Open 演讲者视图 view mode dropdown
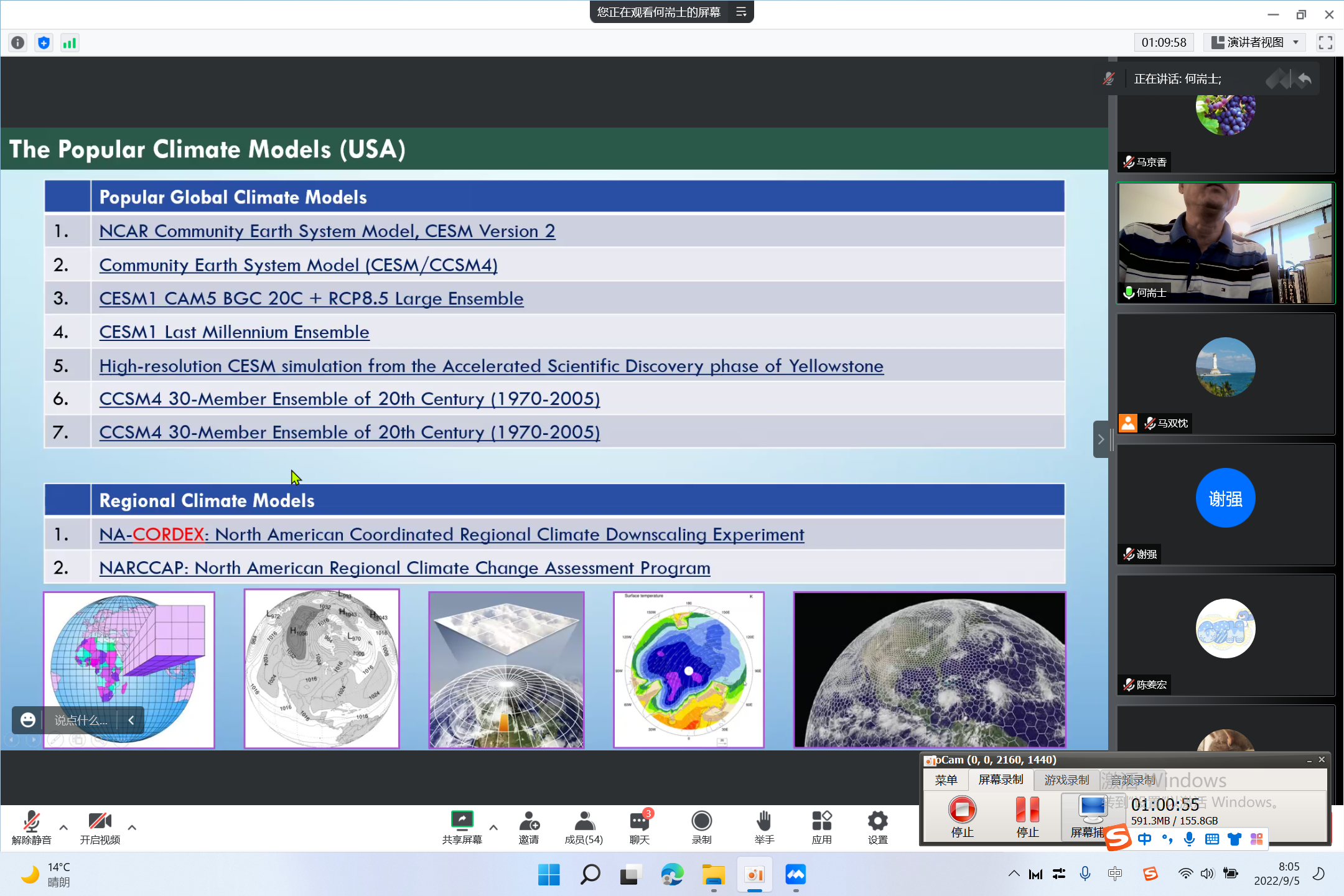This screenshot has width=1344, height=896. 1254,42
